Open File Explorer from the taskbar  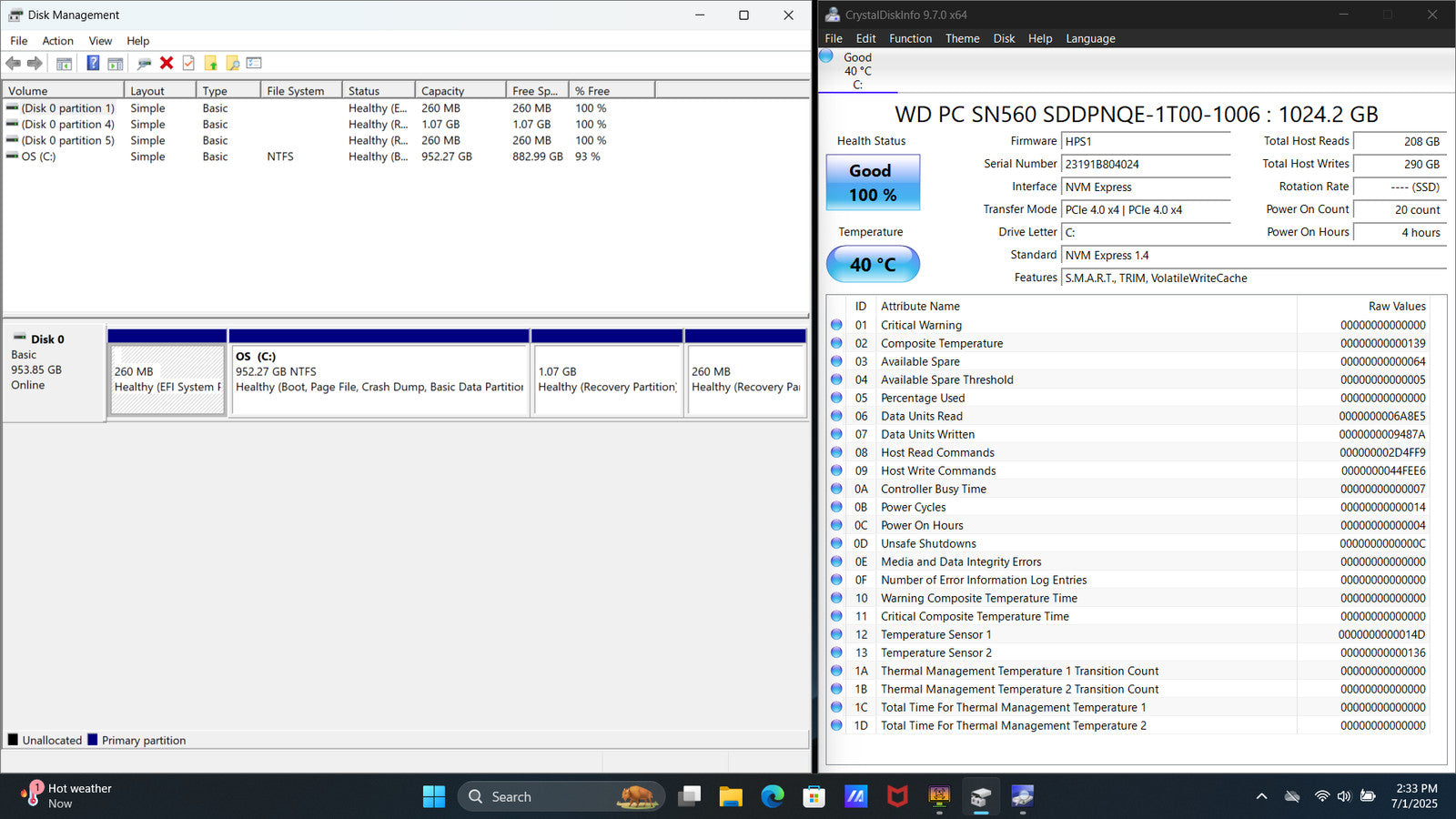click(x=731, y=797)
